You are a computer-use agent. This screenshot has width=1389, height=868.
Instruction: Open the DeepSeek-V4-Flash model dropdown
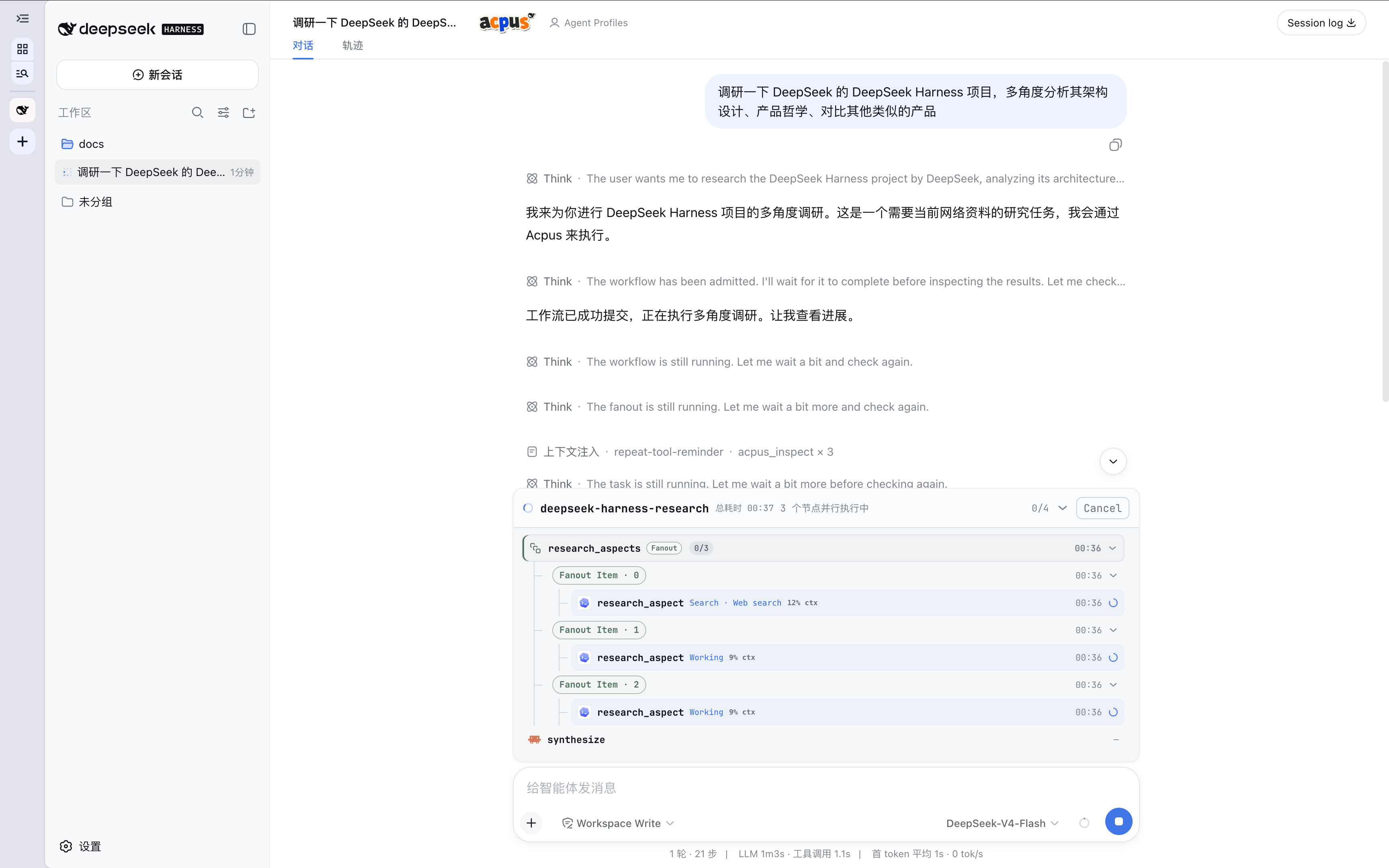tap(1002, 823)
